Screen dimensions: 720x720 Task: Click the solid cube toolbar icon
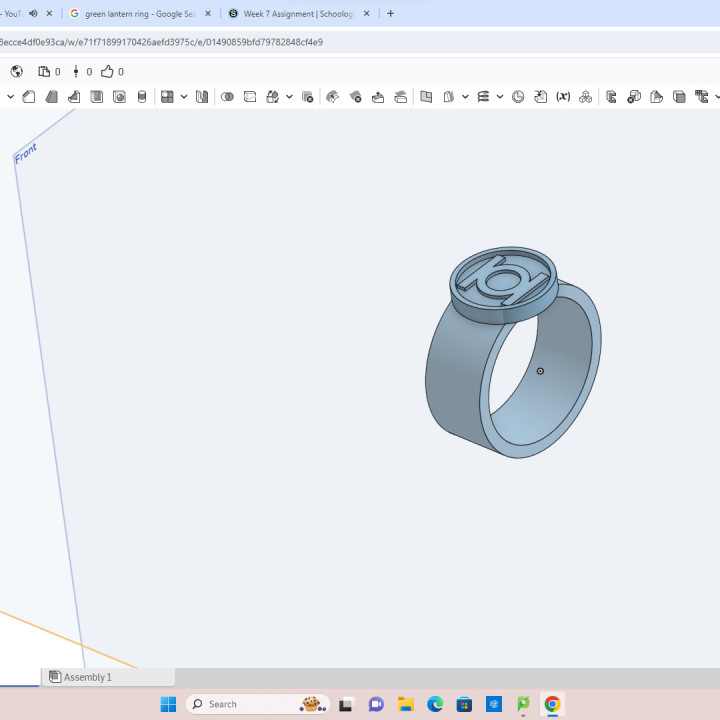click(679, 97)
